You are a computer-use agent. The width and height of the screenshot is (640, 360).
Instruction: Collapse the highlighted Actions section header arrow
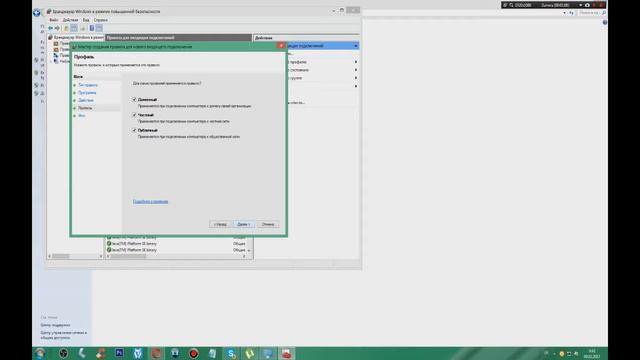point(356,46)
